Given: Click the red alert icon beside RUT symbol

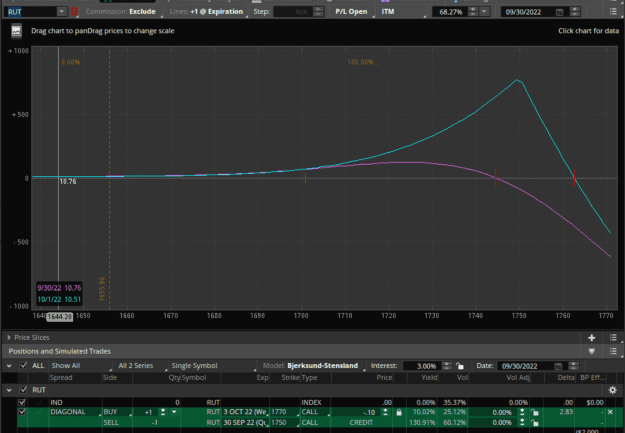Looking at the screenshot, I should coord(74,12).
